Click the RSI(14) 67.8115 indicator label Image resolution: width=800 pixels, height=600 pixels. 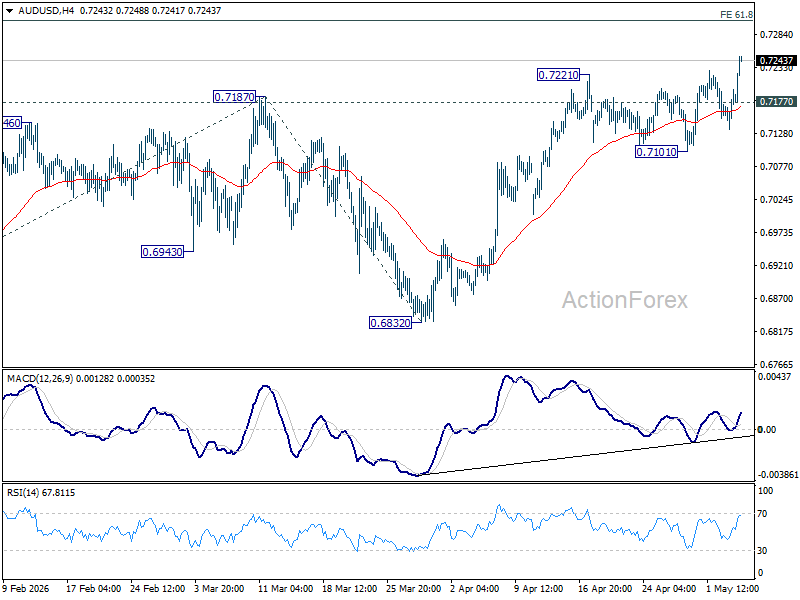pyautogui.click(x=41, y=492)
